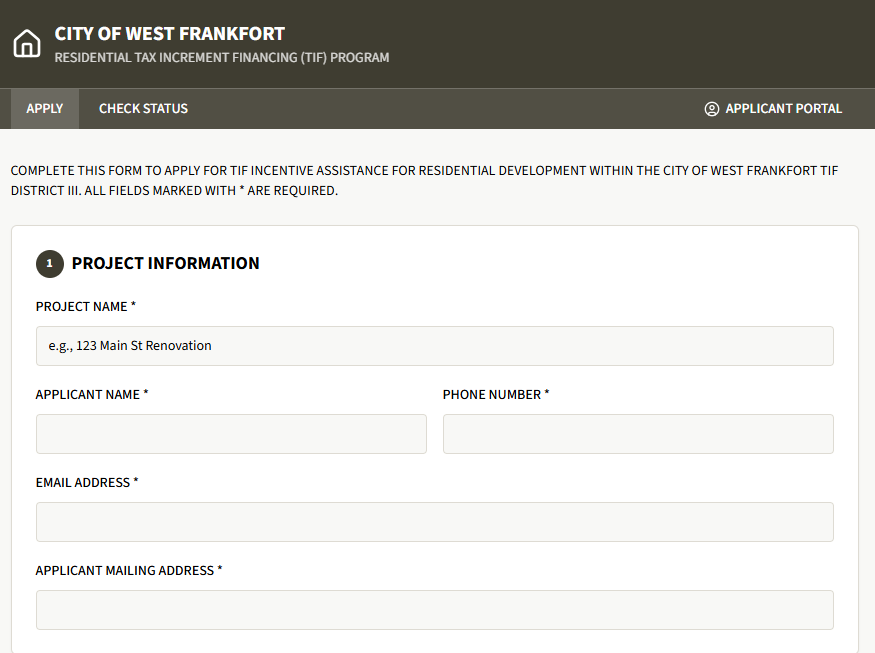Click the Email Address input box
This screenshot has height=653, width=875.
[x=435, y=521]
